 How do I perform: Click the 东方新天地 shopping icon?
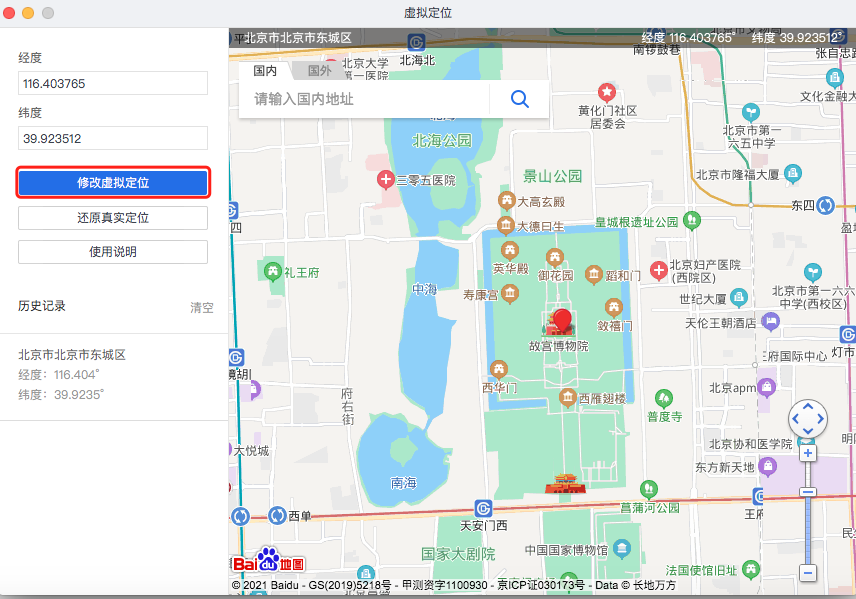(768, 466)
